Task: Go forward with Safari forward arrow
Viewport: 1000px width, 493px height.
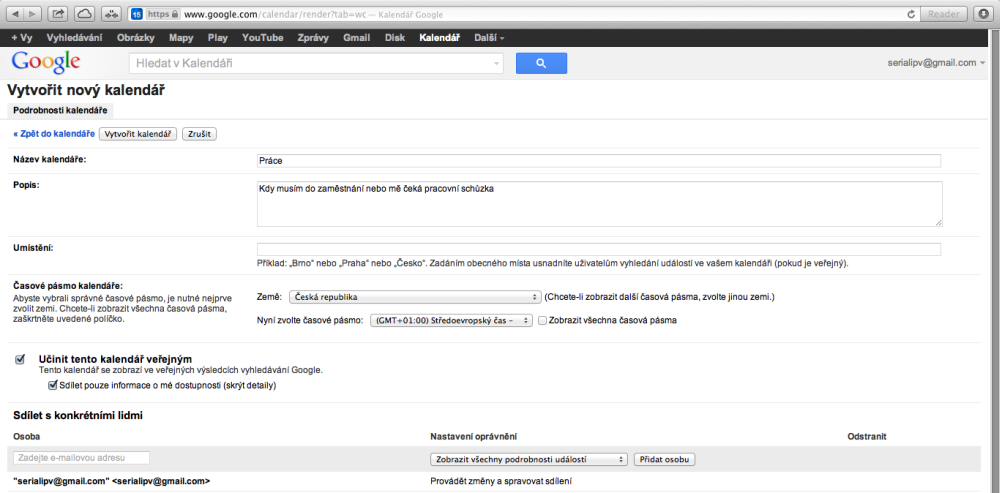Action: [33, 13]
